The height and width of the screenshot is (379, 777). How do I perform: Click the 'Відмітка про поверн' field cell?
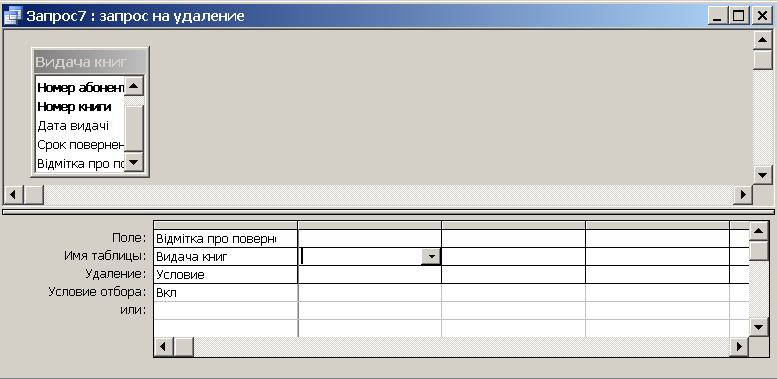pos(226,239)
